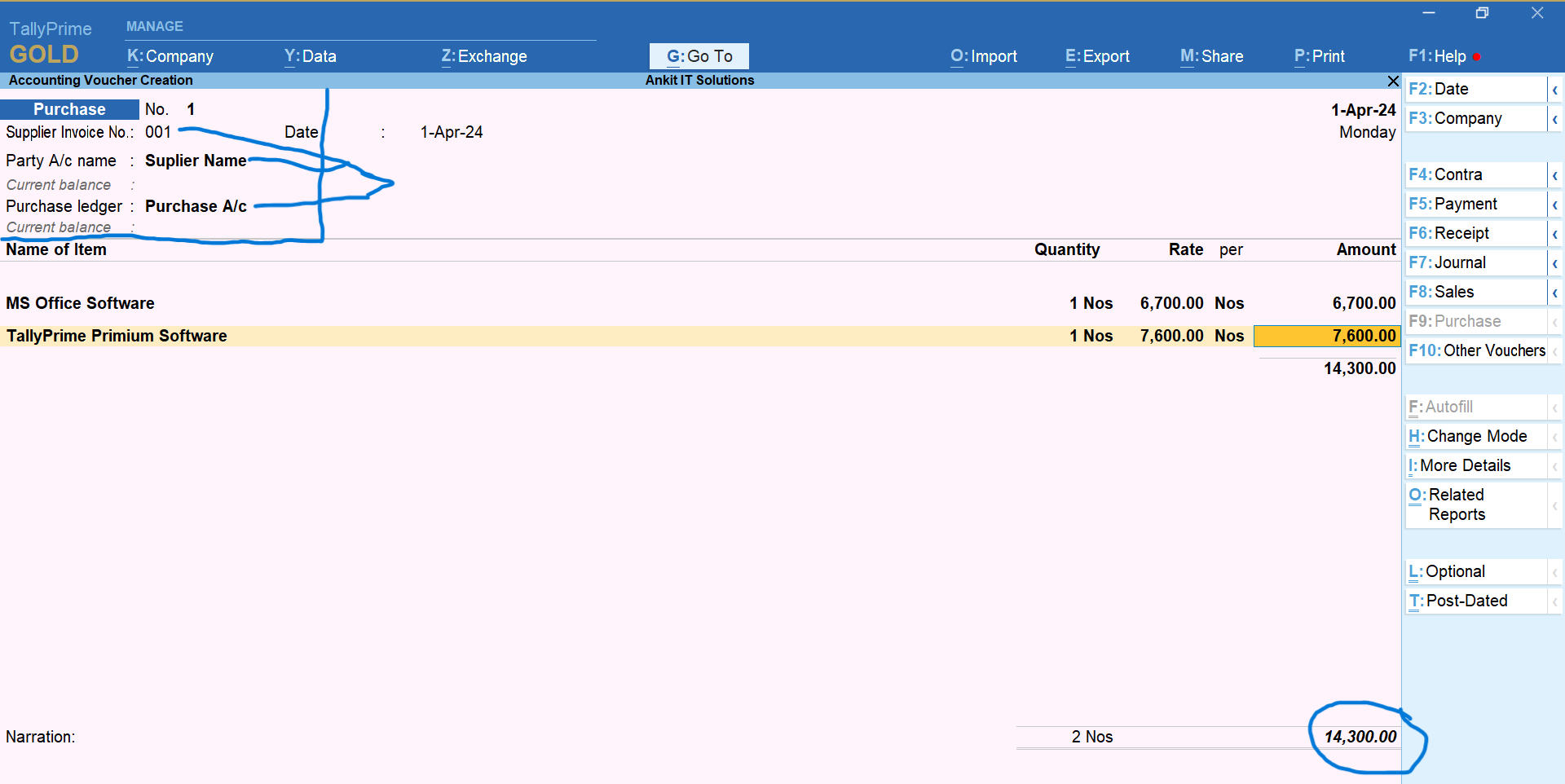Click the Purchase voucher type label

[x=69, y=109]
